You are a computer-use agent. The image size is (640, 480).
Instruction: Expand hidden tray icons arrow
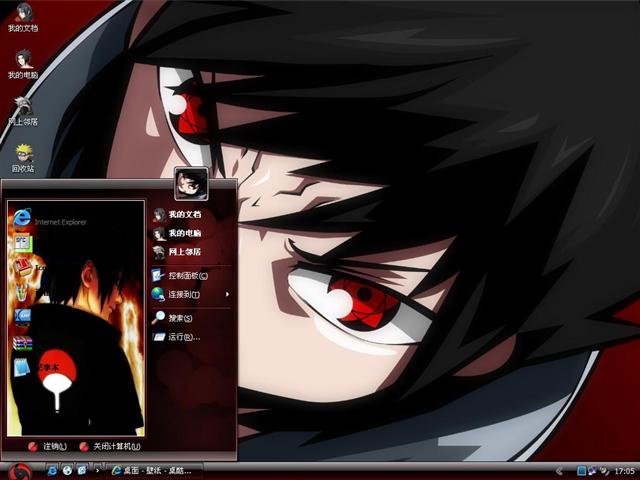(x=559, y=471)
